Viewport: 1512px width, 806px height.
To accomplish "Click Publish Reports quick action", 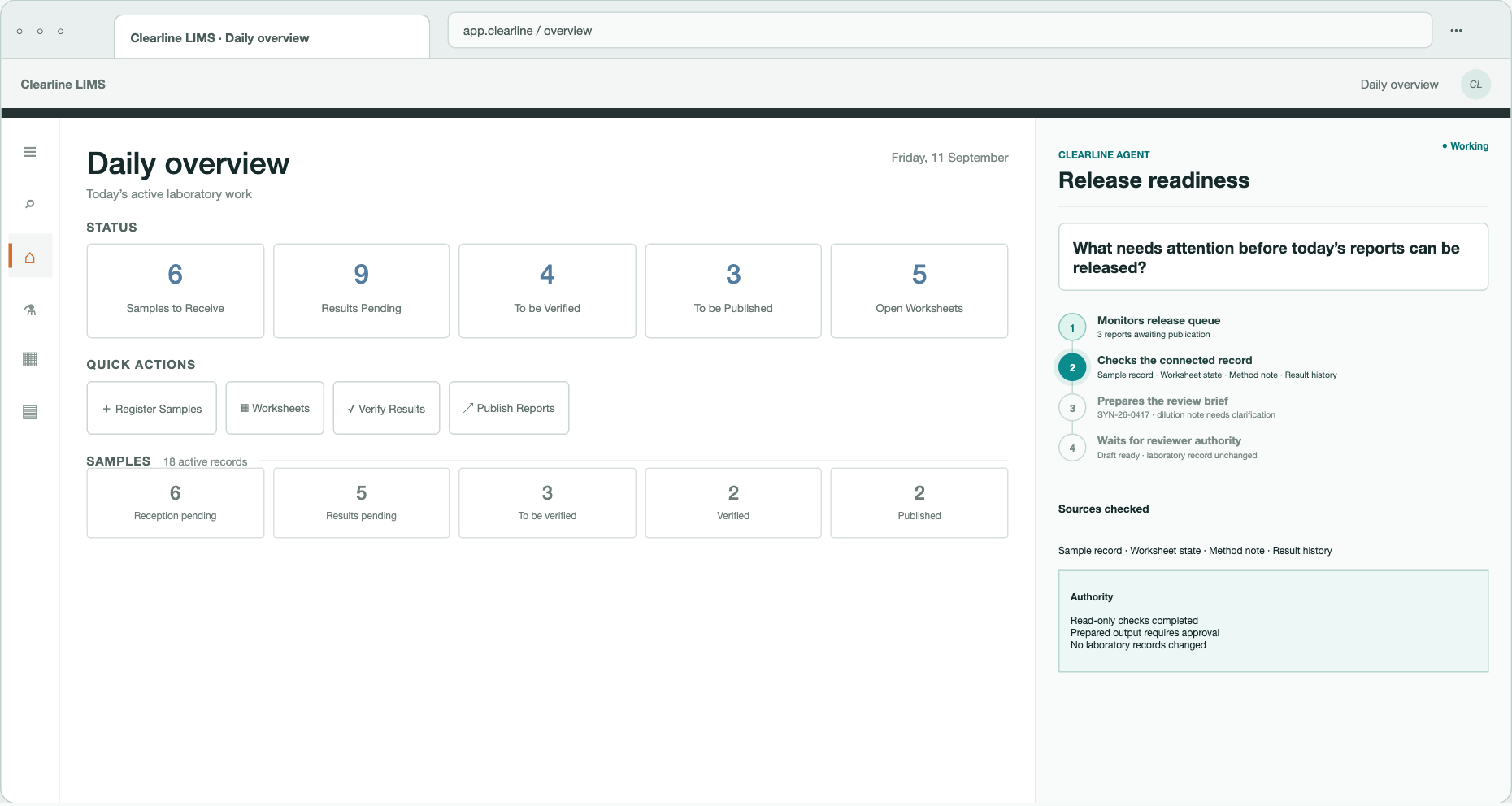I will 509,408.
